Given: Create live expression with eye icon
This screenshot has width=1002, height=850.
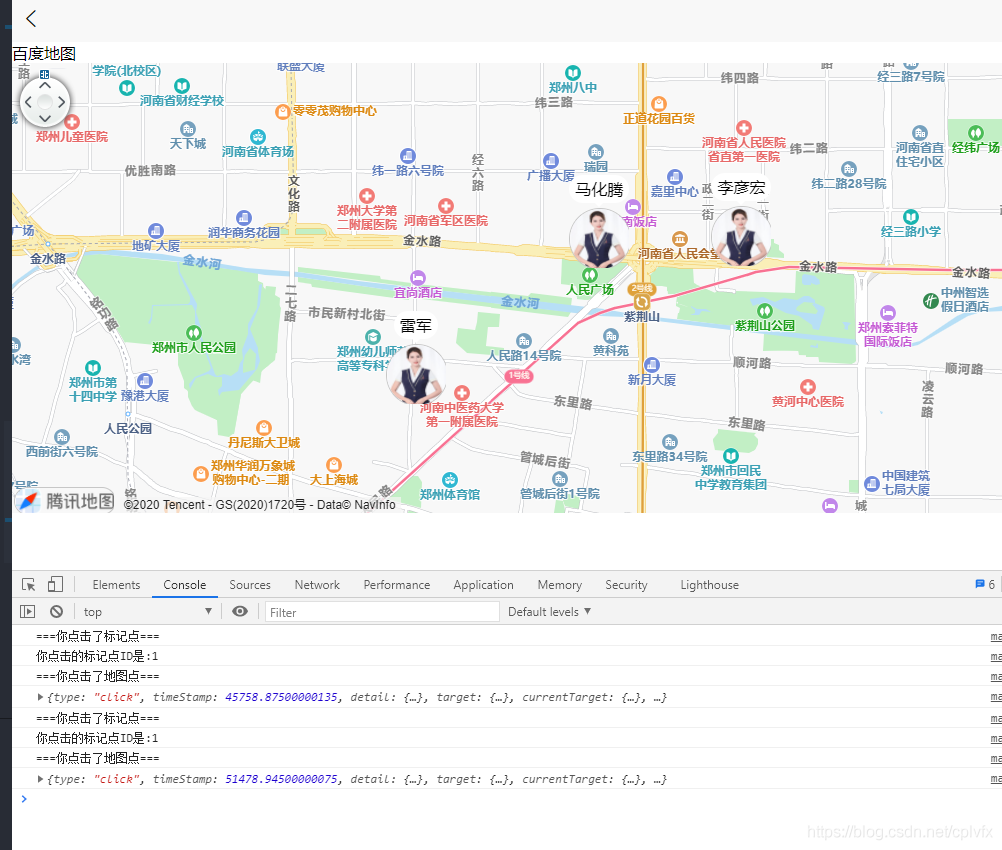Looking at the screenshot, I should click(x=240, y=612).
